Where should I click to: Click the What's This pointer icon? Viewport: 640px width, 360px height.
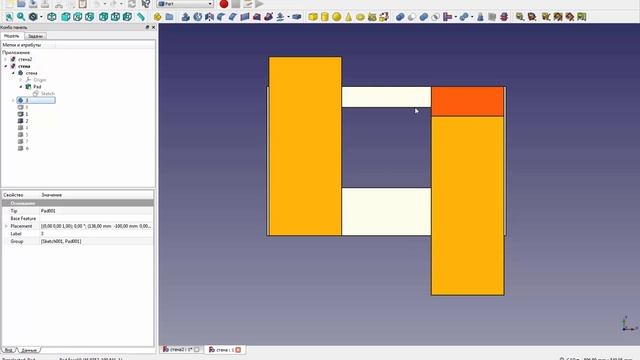pos(146,4)
